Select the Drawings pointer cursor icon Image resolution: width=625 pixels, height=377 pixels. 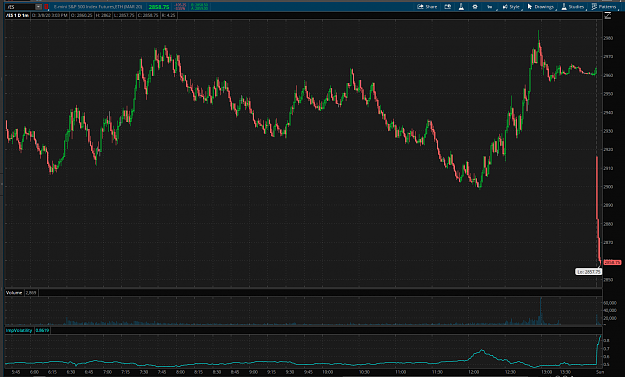(530, 7)
